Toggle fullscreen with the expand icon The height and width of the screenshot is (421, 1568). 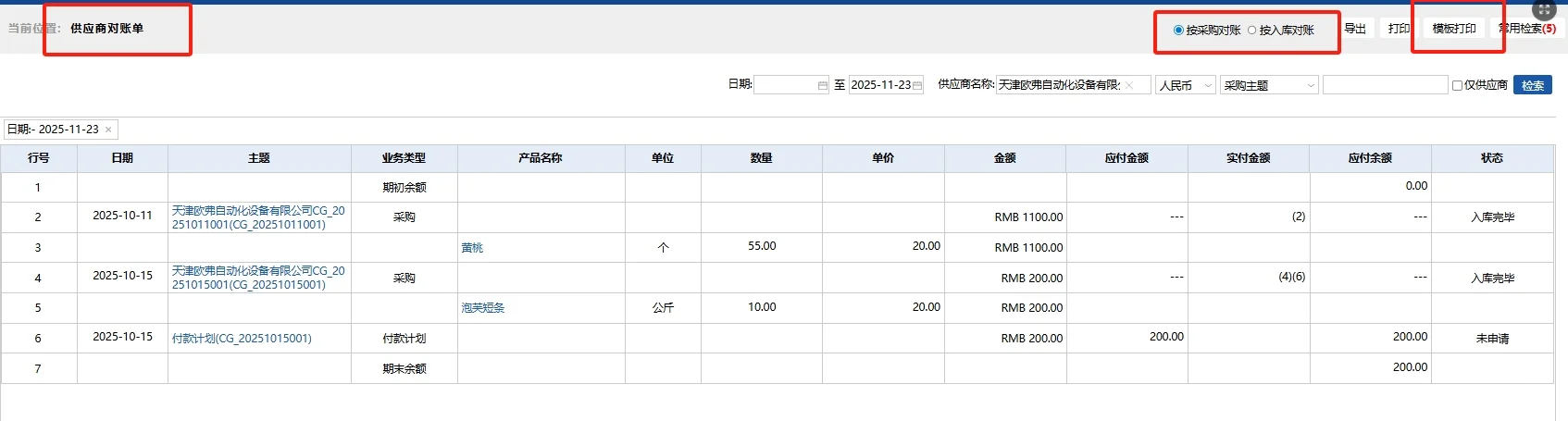[1544, 9]
